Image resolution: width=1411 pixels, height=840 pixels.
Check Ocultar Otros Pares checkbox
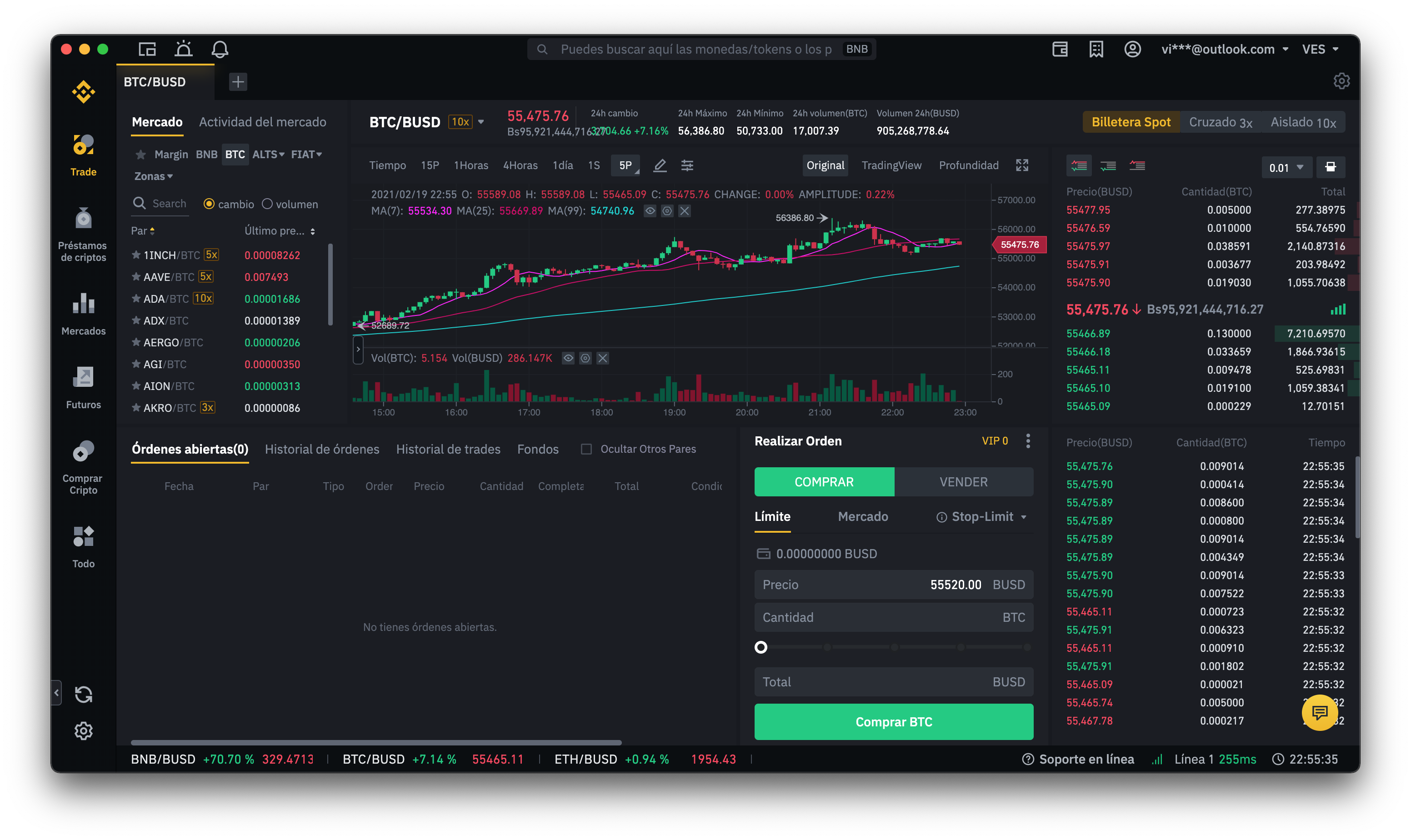coord(586,449)
